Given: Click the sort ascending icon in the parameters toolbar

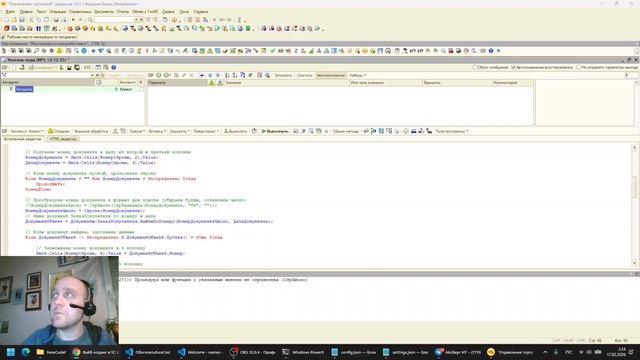Looking at the screenshot, I should pos(227,75).
